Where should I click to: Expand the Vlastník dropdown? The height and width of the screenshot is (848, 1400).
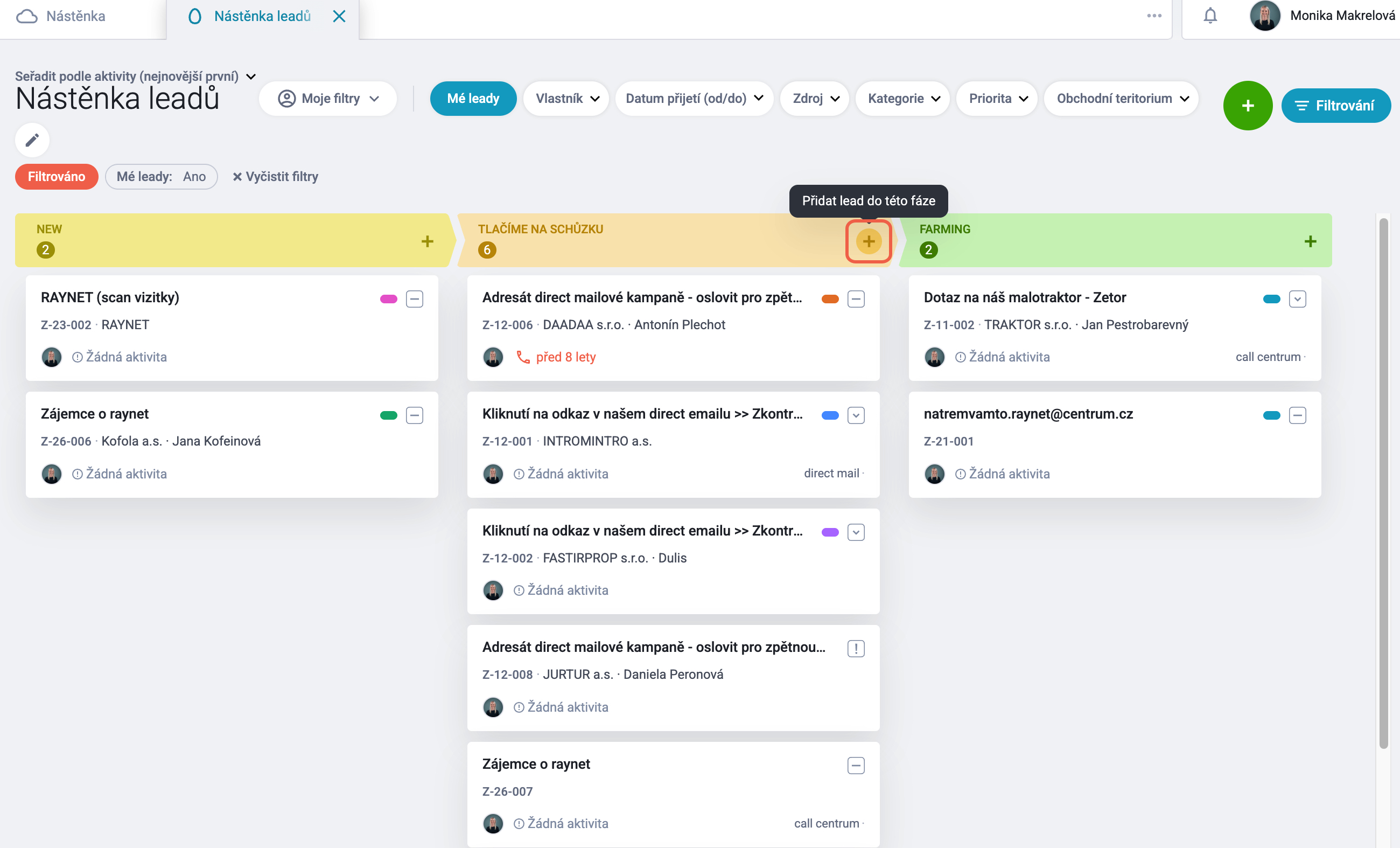(x=567, y=99)
